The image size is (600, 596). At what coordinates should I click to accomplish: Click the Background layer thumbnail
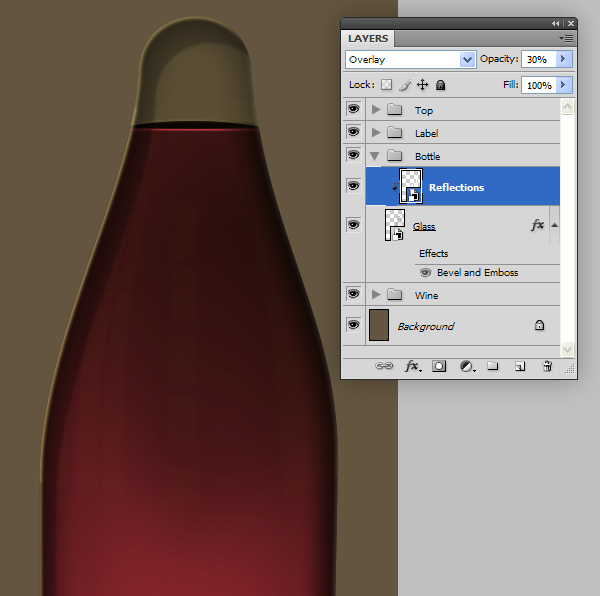point(379,325)
